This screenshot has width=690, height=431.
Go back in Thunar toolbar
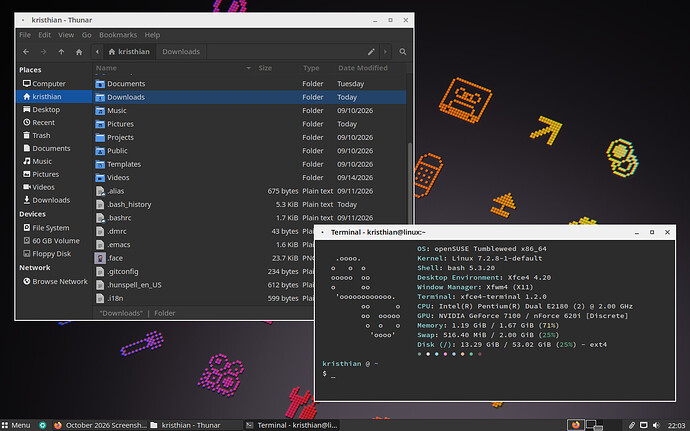(26, 52)
